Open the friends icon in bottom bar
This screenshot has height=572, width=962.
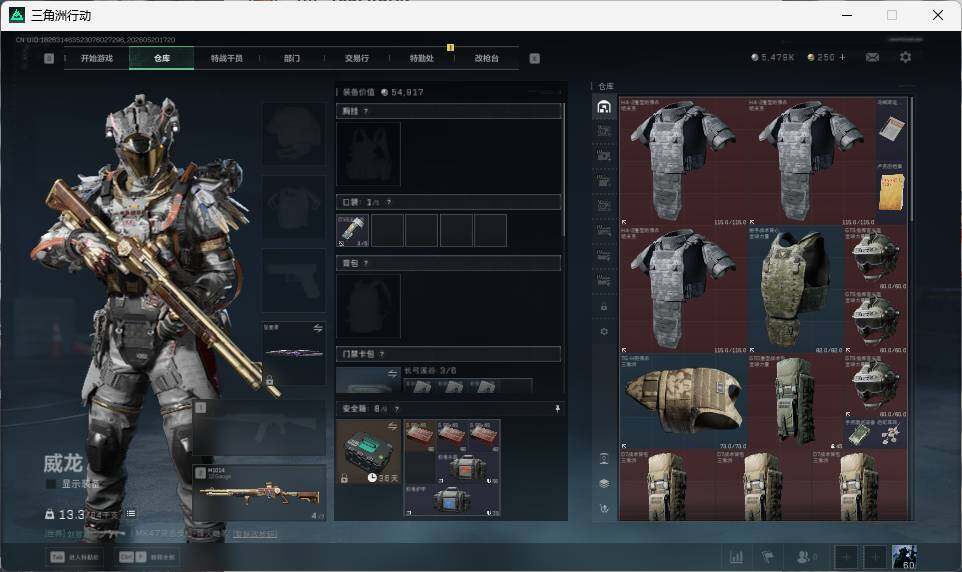pyautogui.click(x=804, y=557)
